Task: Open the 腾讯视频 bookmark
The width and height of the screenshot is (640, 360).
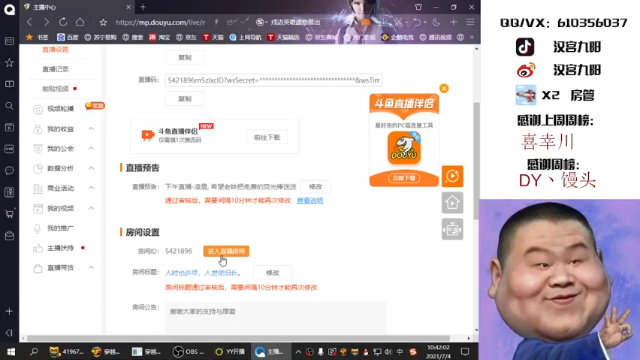Action: pos(436,37)
